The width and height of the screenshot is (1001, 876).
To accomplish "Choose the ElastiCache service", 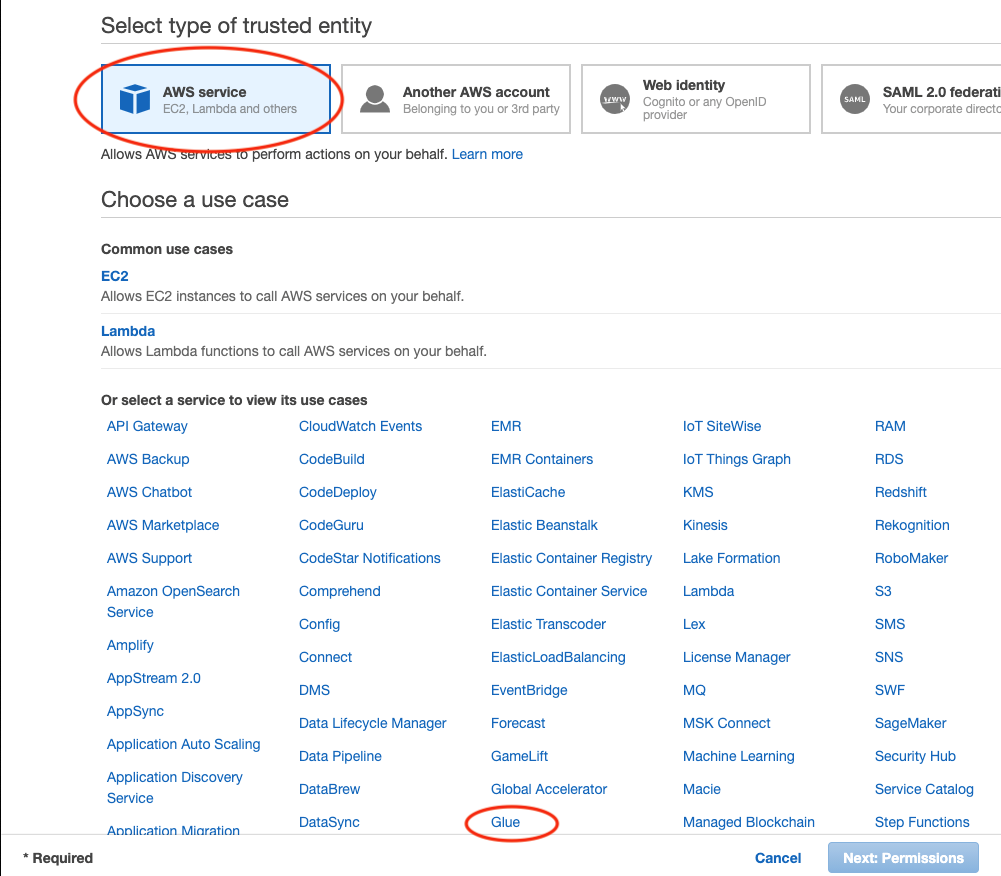I will (528, 492).
